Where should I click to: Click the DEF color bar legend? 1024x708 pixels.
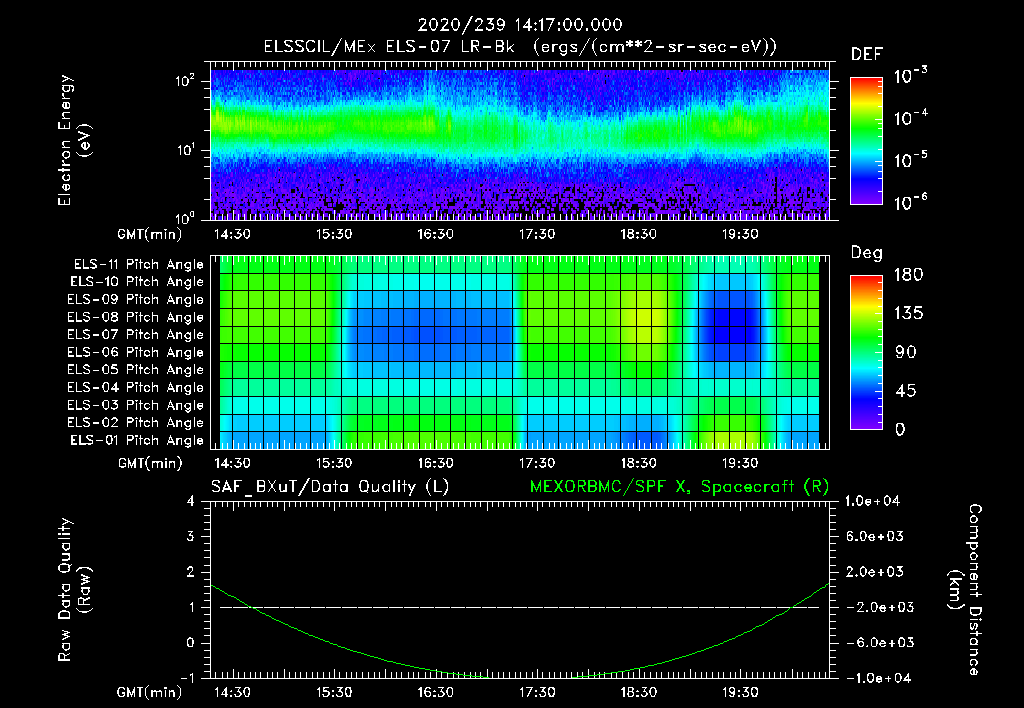pyautogui.click(x=866, y=140)
